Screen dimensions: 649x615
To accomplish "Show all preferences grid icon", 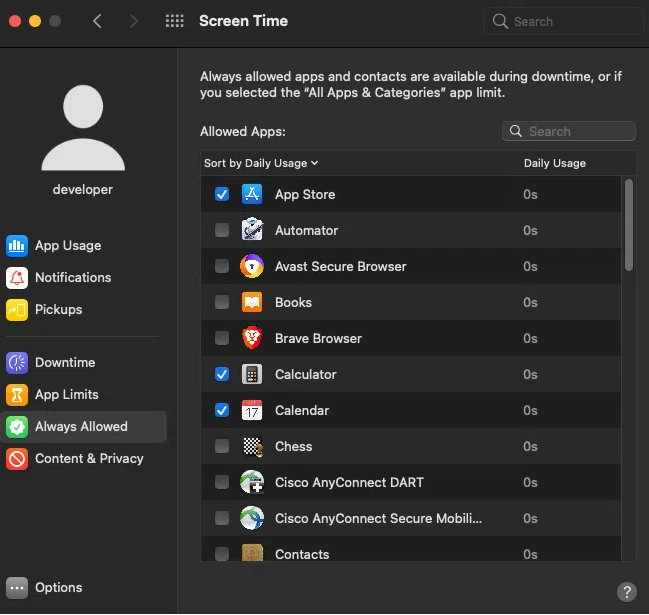I will tap(174, 21).
